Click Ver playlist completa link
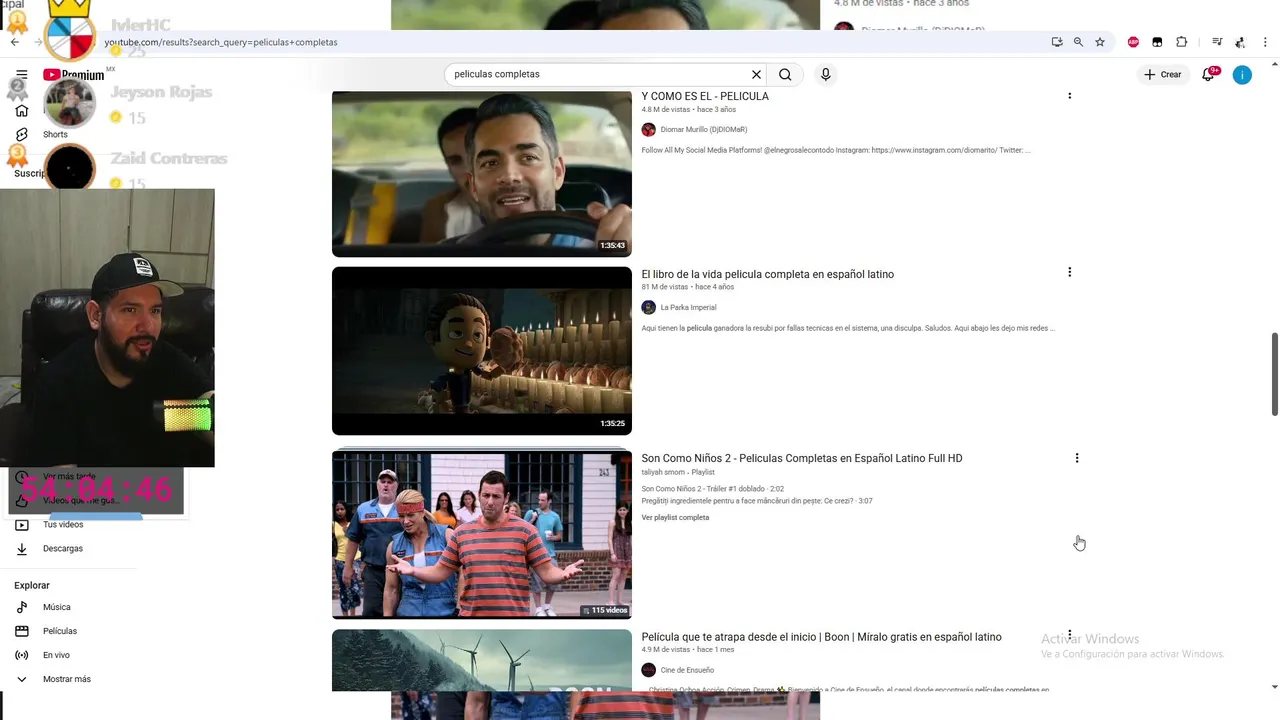The image size is (1280, 720). pos(675,518)
